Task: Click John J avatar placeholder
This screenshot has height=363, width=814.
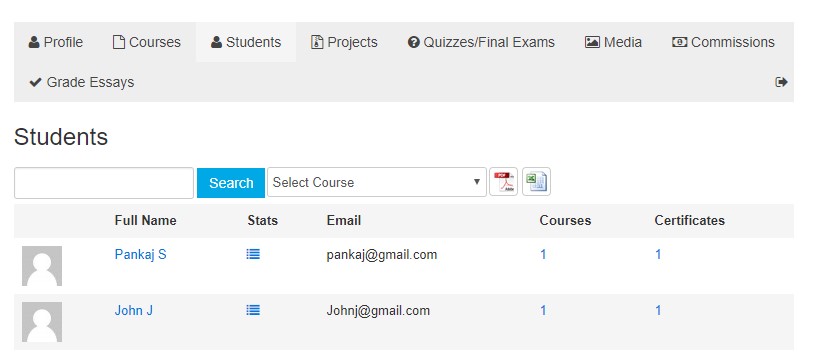Action: [42, 322]
